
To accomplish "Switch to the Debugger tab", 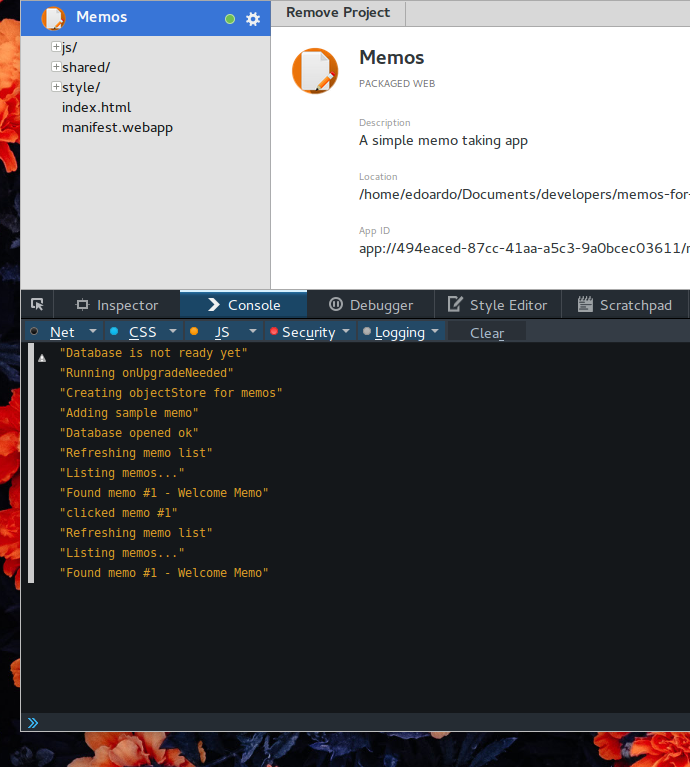I will (x=371, y=305).
